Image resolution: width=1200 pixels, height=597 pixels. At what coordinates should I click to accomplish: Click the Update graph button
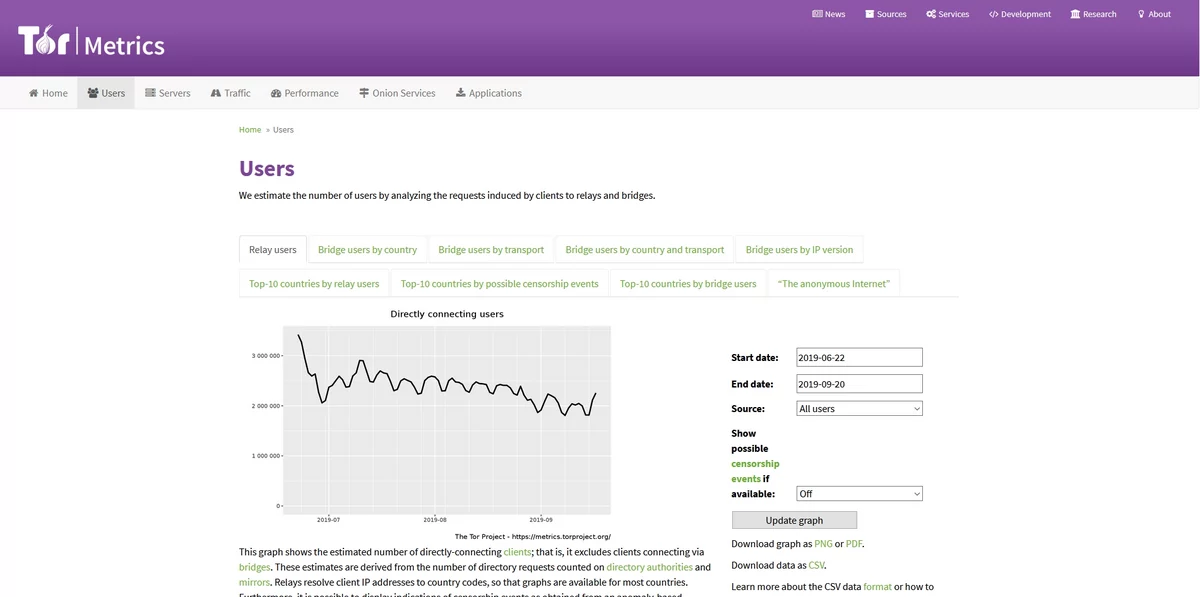(794, 520)
